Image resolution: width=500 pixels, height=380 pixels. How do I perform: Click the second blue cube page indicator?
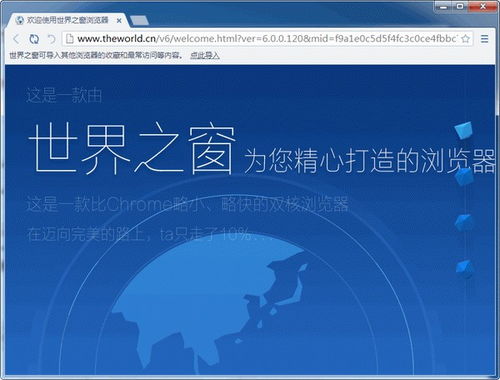coord(464,177)
